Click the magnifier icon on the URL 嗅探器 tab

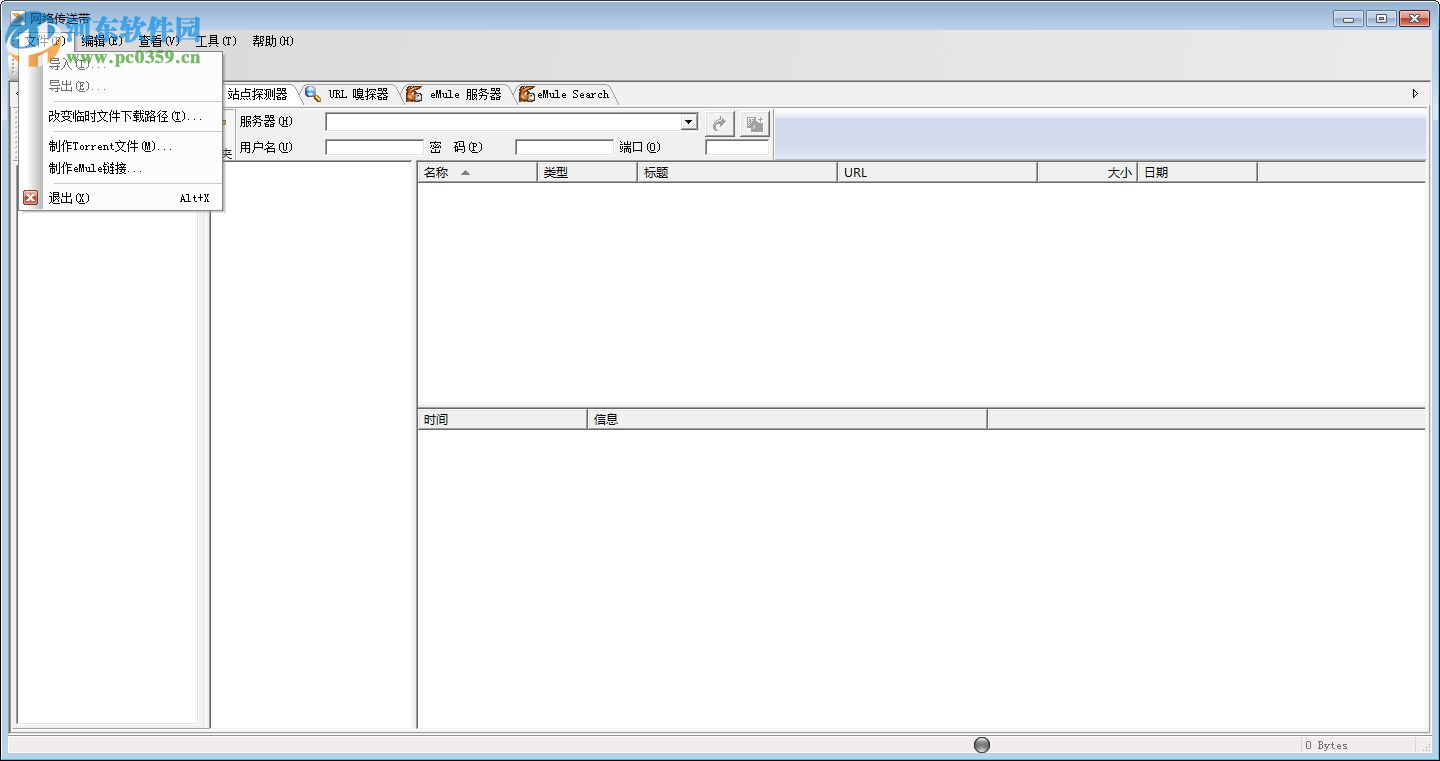pos(313,94)
